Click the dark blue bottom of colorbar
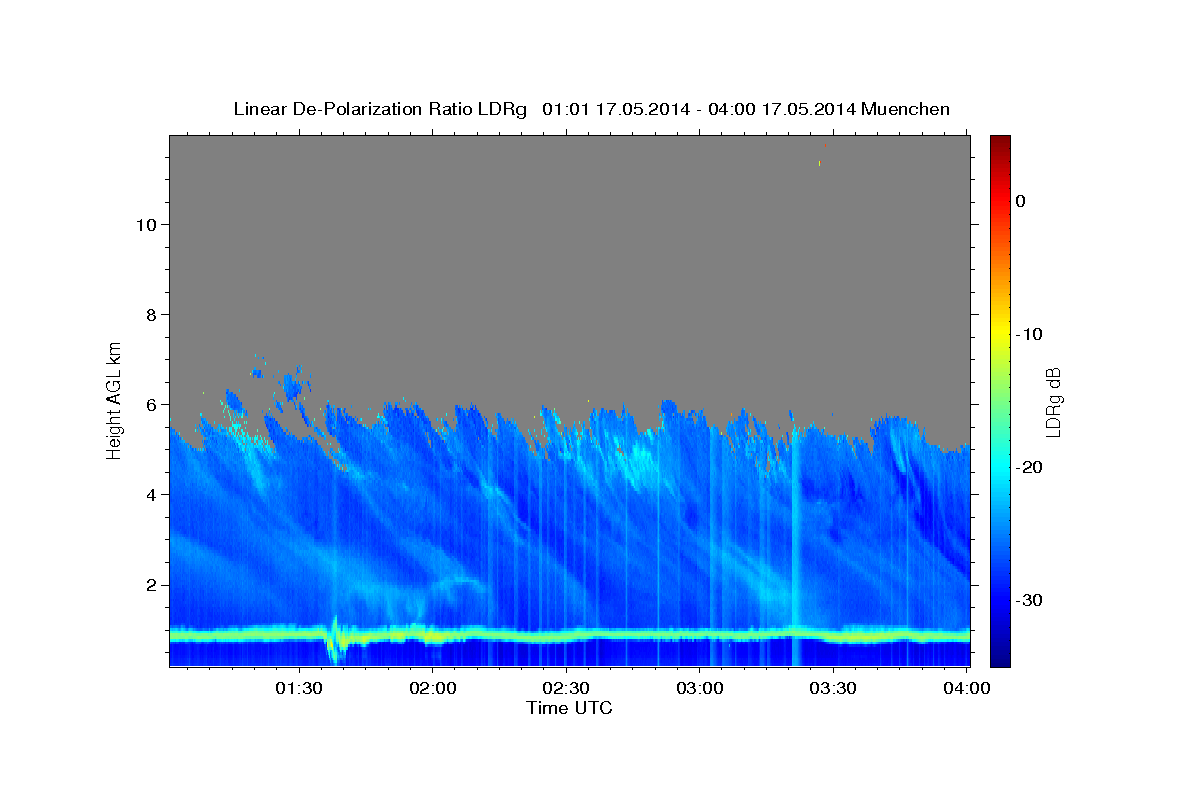Image resolution: width=1200 pixels, height=800 pixels. (x=1000, y=659)
